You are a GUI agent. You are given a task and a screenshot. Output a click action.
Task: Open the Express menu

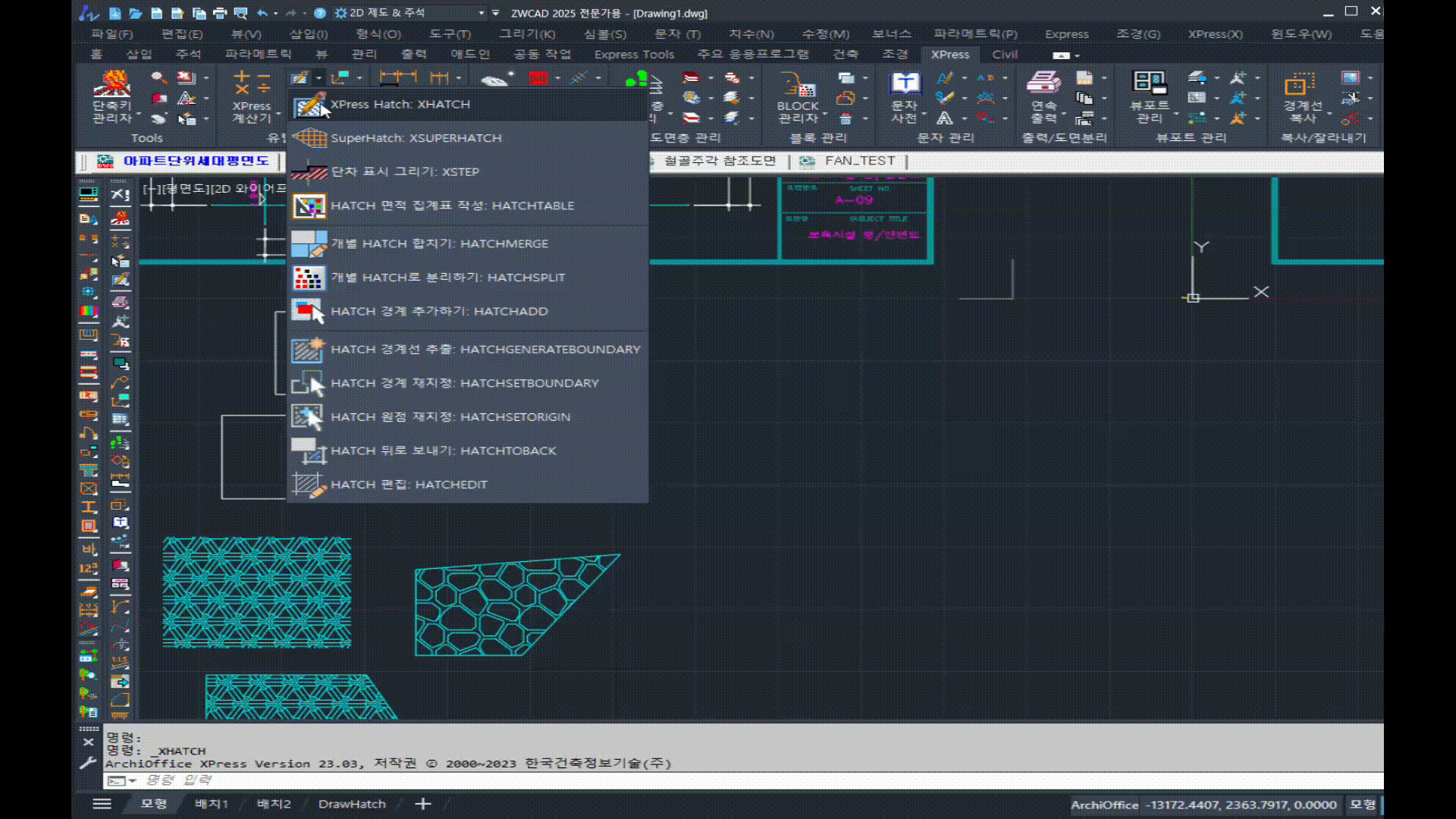tap(1065, 34)
